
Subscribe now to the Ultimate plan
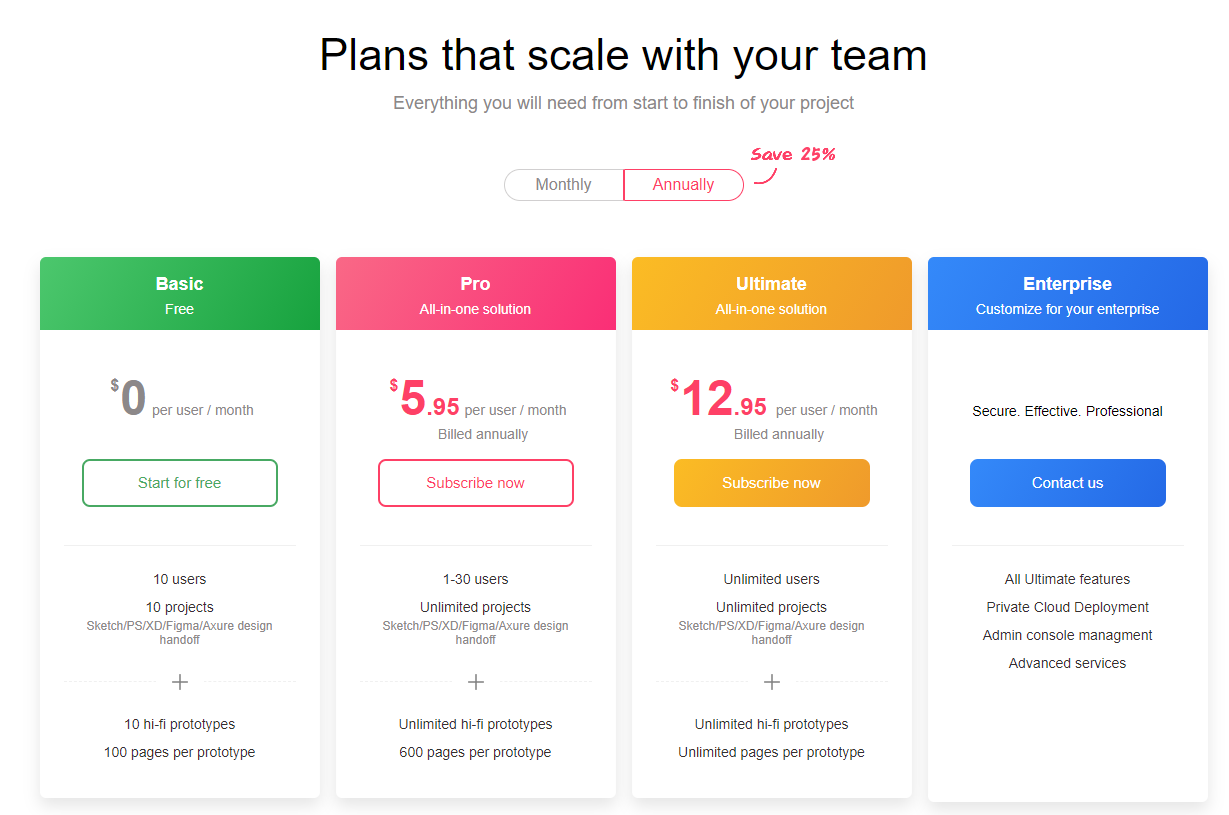coord(772,483)
